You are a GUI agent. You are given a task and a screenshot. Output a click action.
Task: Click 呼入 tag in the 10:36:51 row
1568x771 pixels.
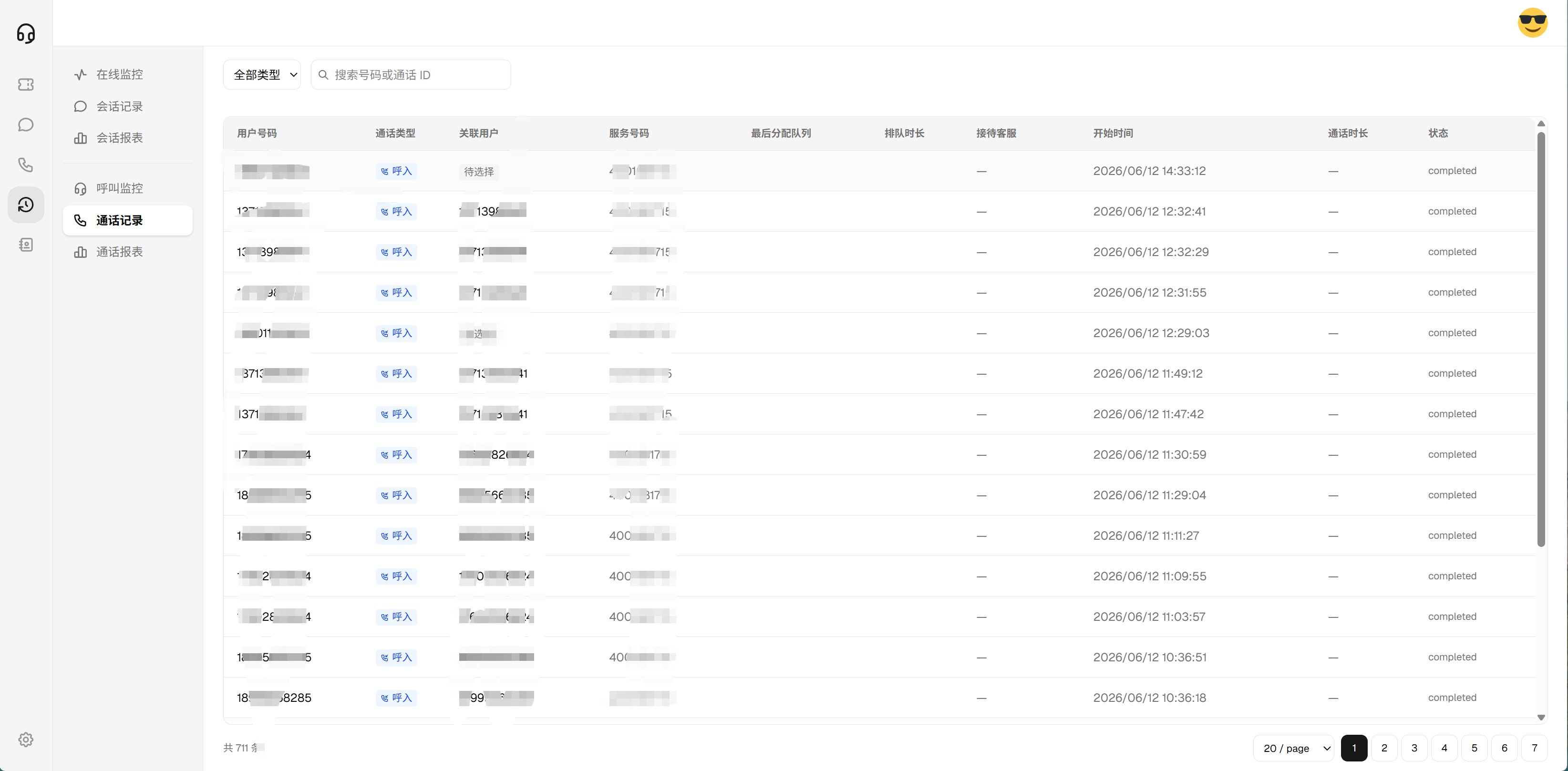point(396,657)
